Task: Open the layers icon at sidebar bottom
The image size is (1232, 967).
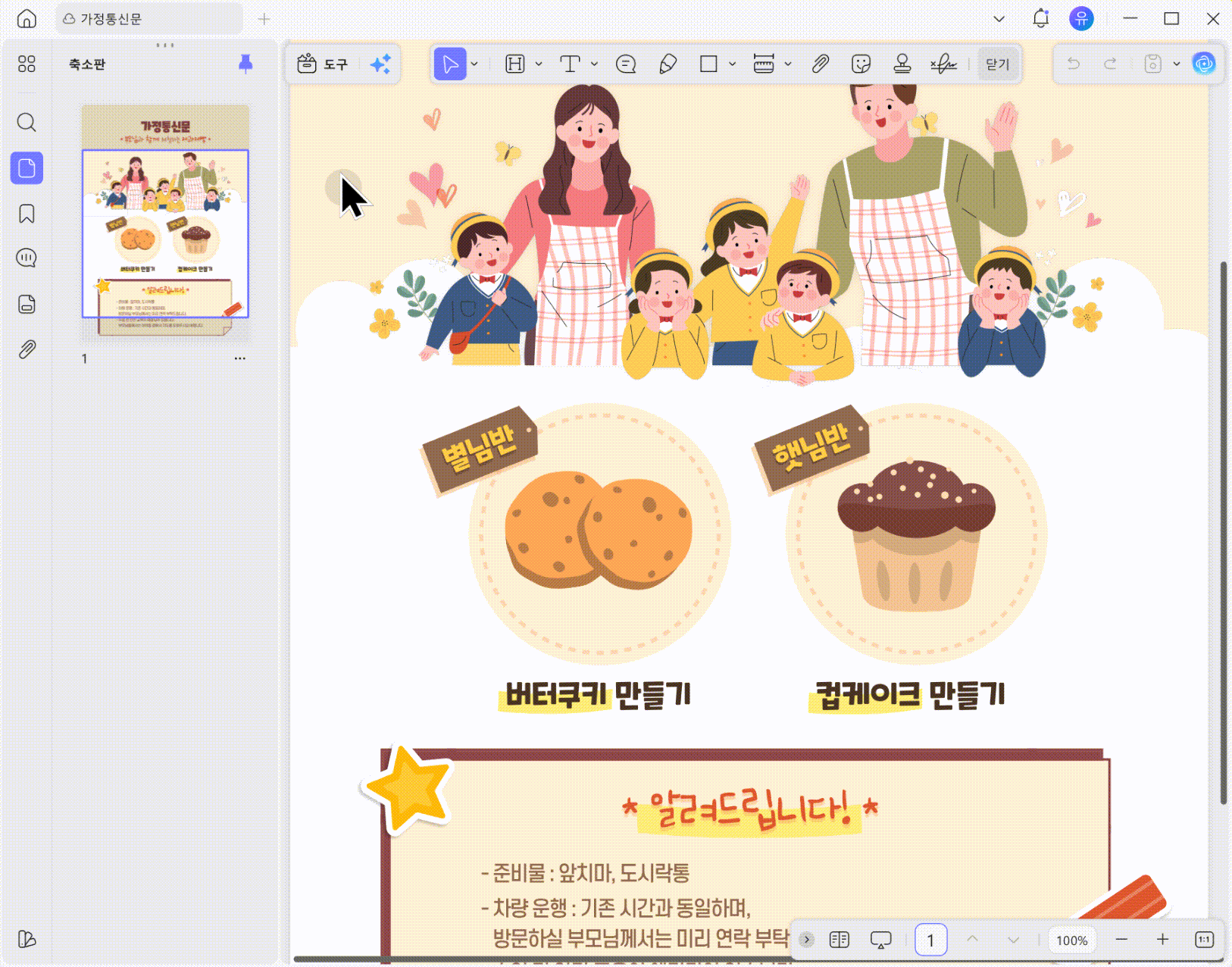Action: click(27, 939)
